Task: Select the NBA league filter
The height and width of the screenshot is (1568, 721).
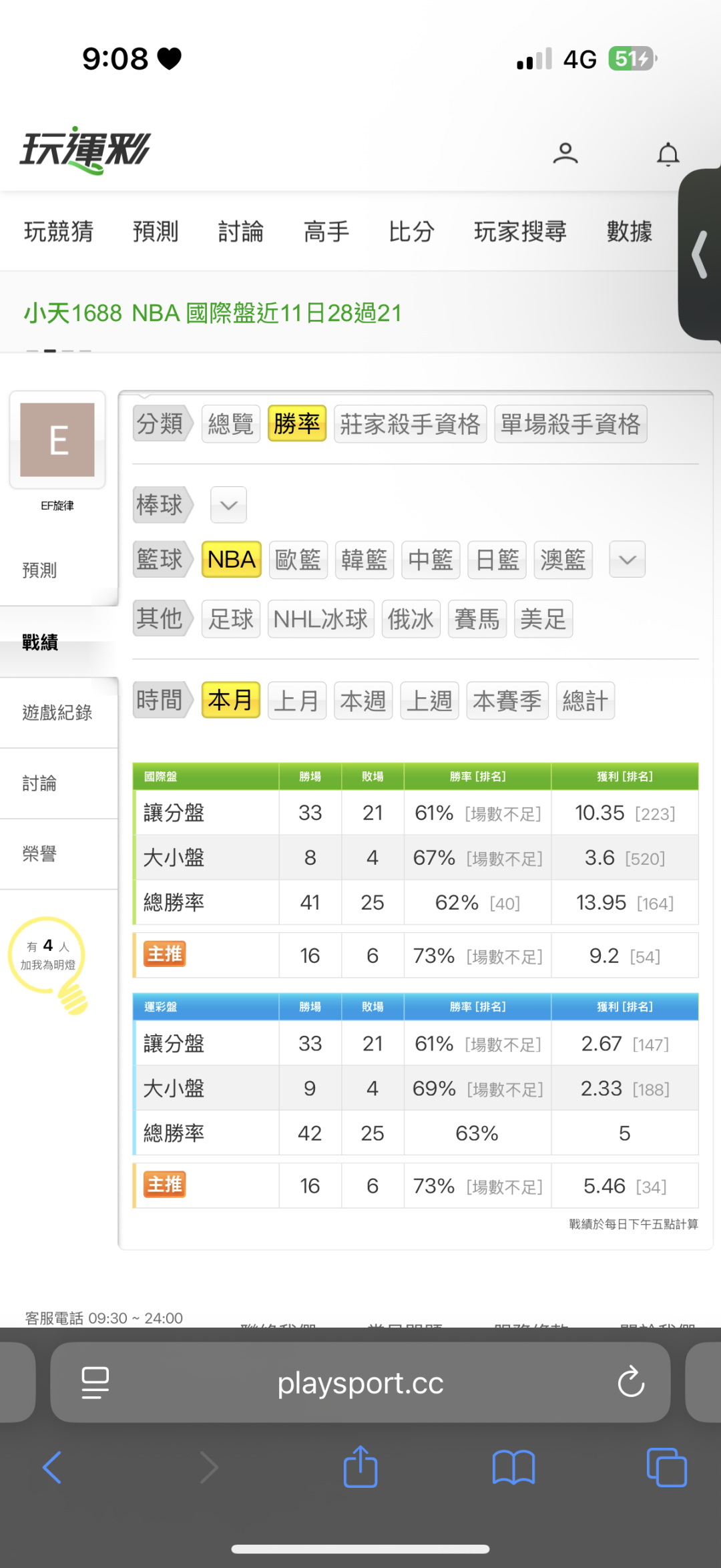Action: (x=232, y=560)
